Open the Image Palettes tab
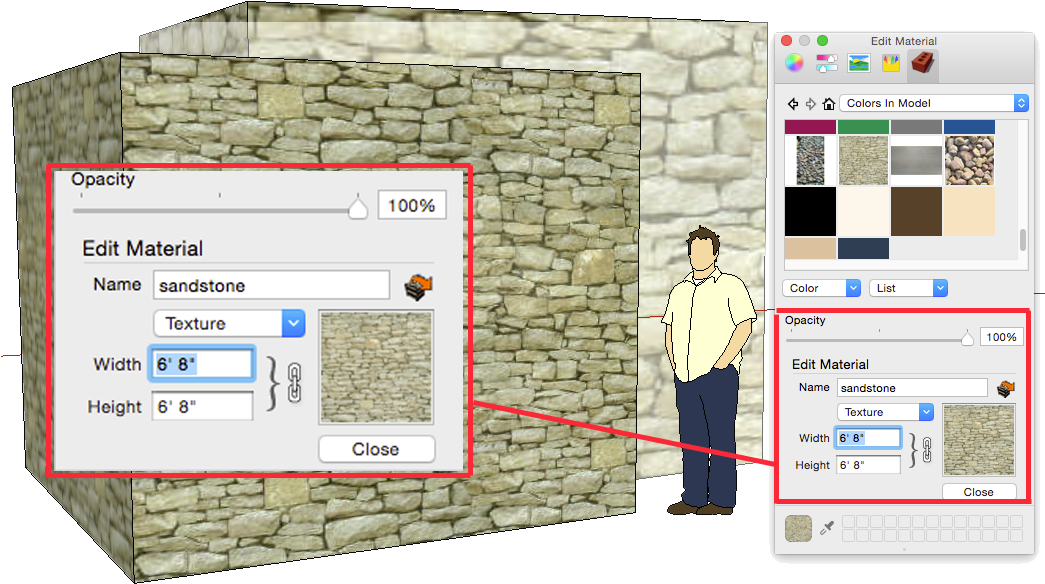The width and height of the screenshot is (1045, 584). 858,64
